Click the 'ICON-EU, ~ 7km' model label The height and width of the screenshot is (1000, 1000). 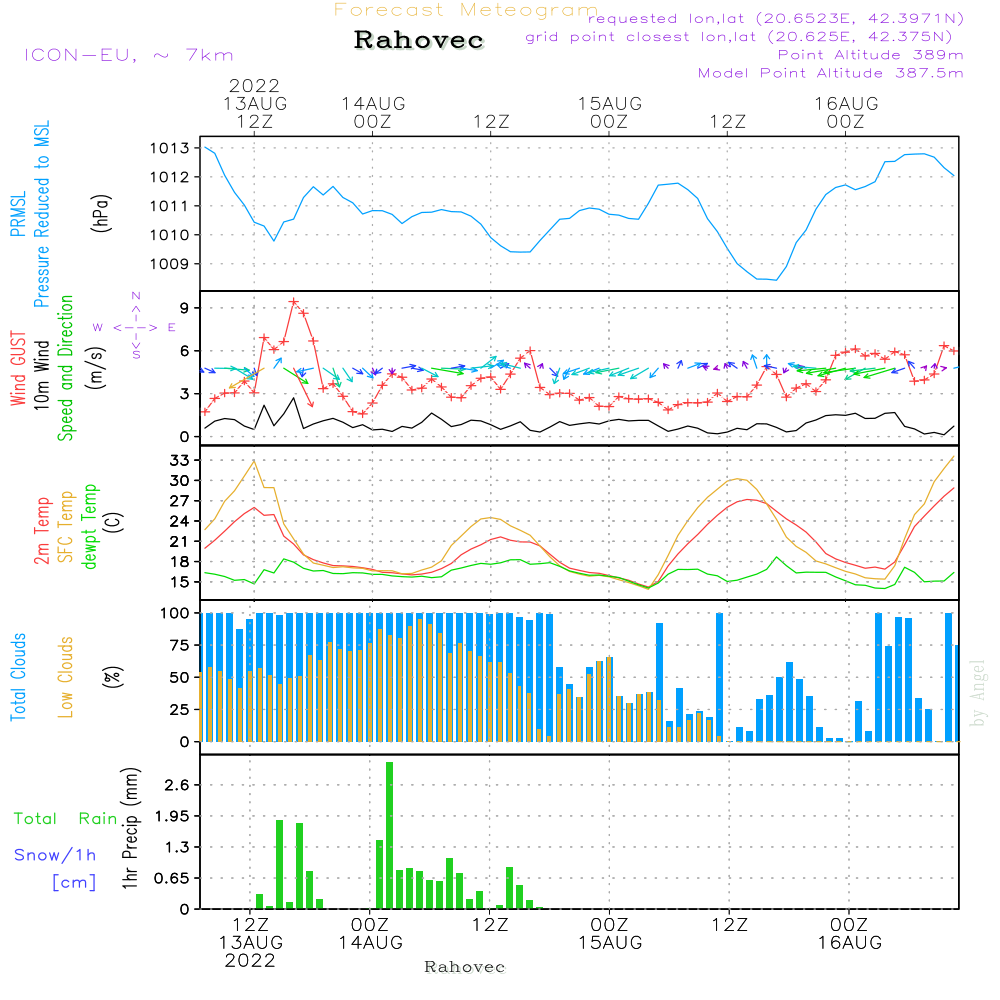coord(129,55)
